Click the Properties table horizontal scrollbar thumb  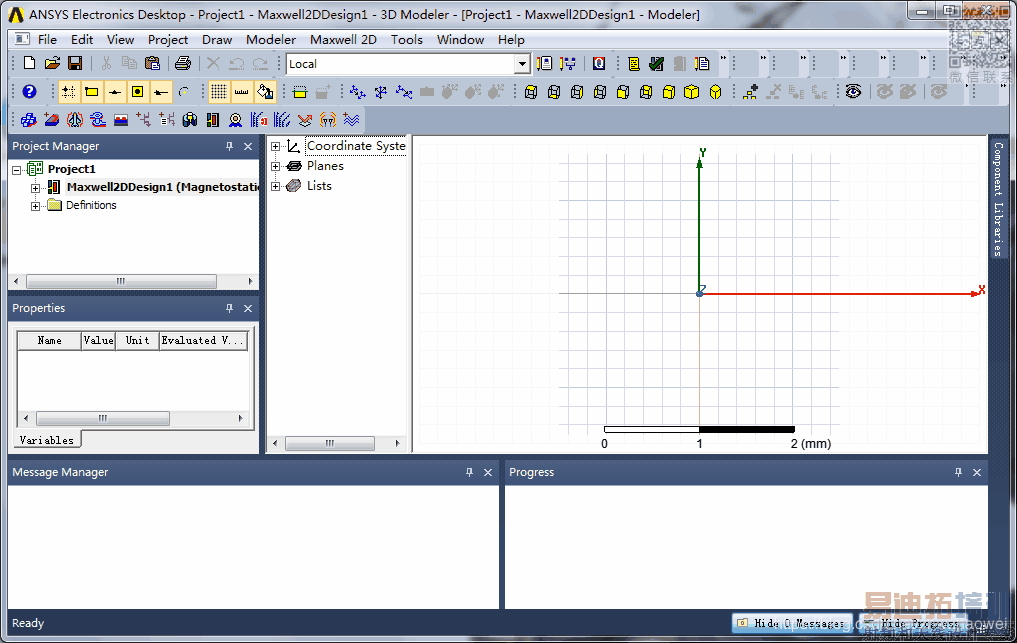pyautogui.click(x=103, y=419)
